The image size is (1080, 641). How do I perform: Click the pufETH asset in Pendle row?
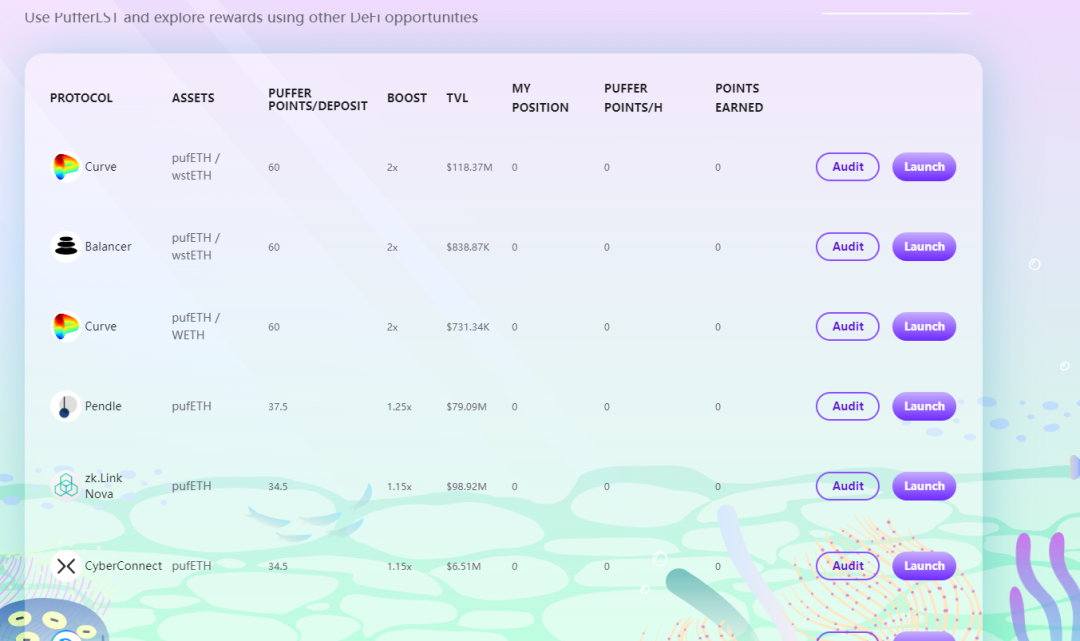(x=191, y=406)
